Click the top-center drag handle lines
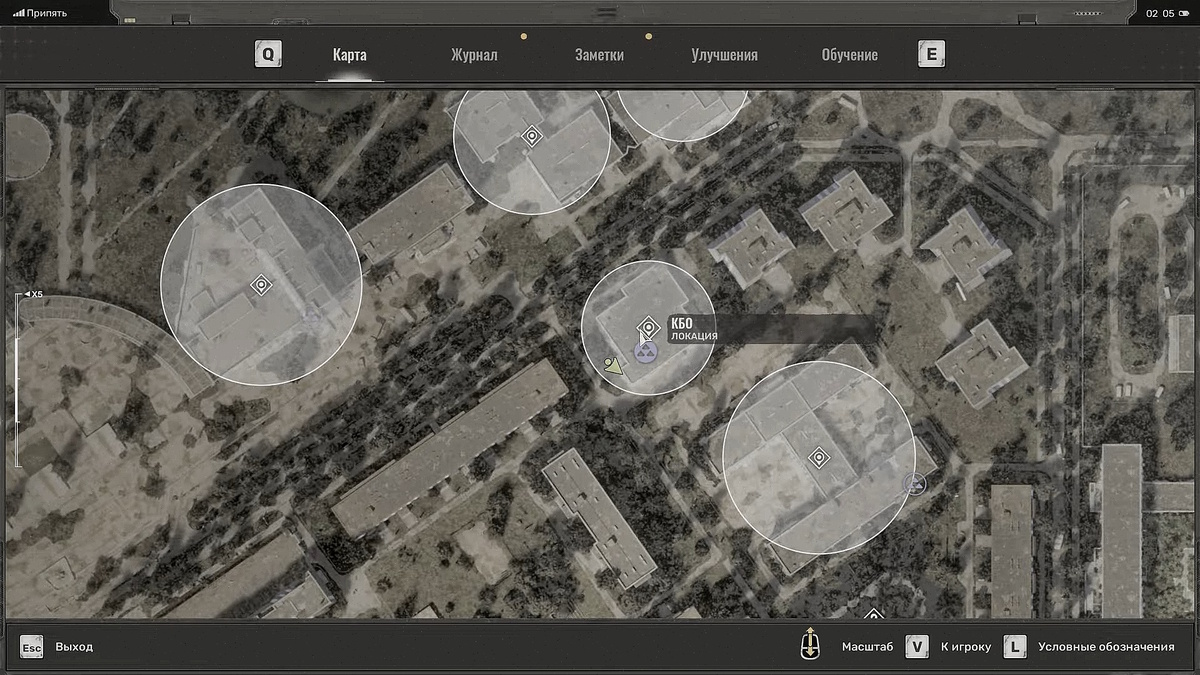The image size is (1200, 675). coord(606,12)
